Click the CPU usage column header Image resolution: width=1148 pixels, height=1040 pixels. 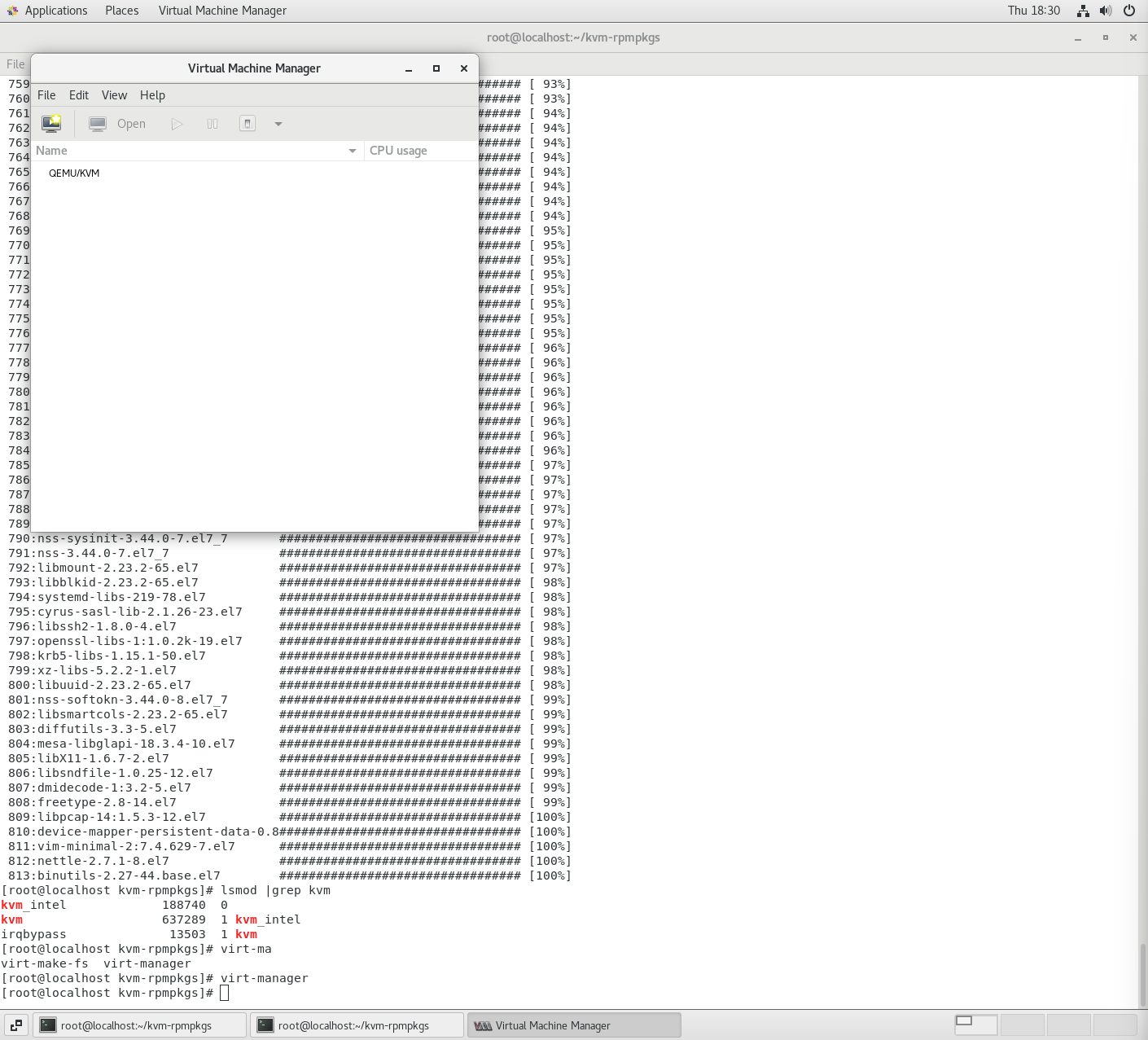tap(421, 151)
